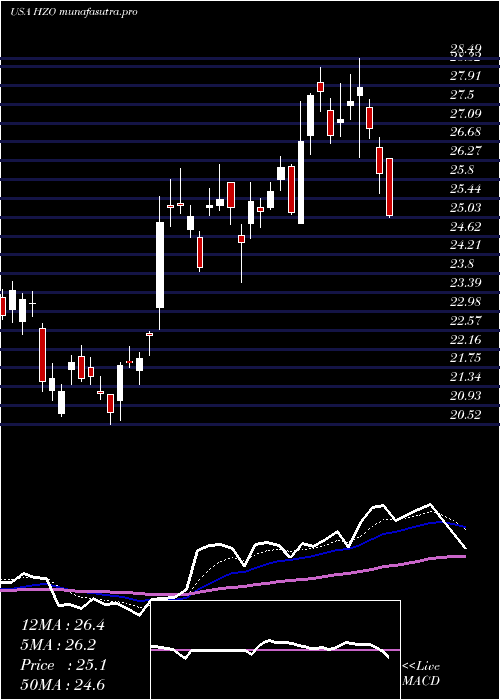Select the 26.68 price axis label
The image size is (500, 700).
click(466, 132)
